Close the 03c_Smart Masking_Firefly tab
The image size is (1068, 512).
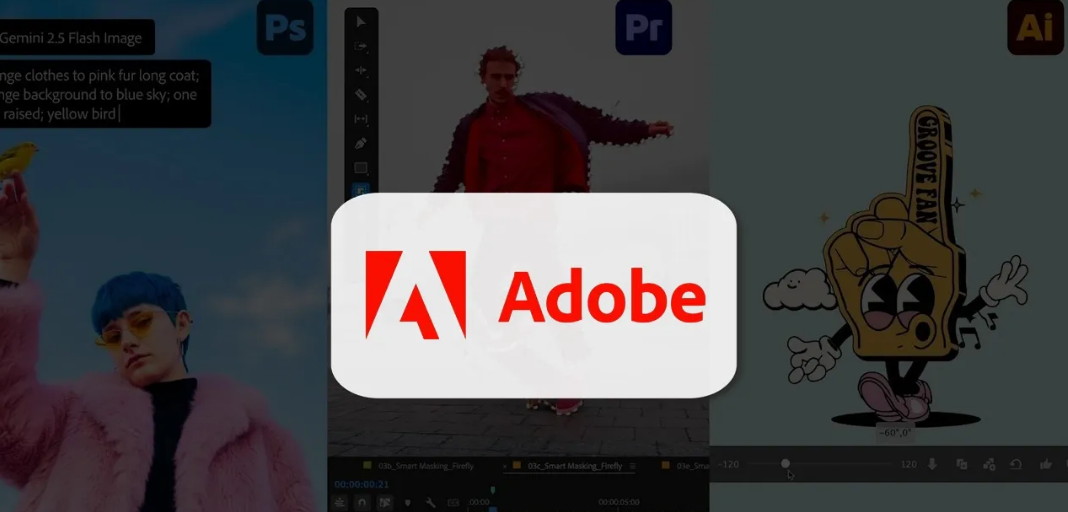(x=505, y=466)
